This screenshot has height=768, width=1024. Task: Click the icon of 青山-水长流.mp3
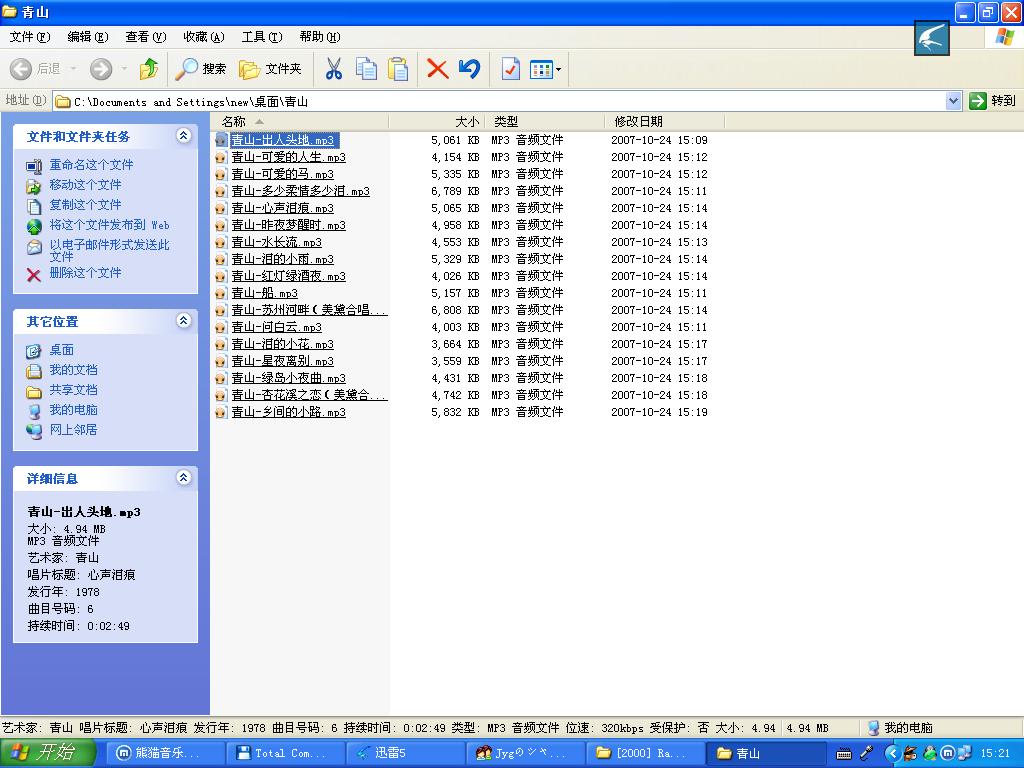221,242
